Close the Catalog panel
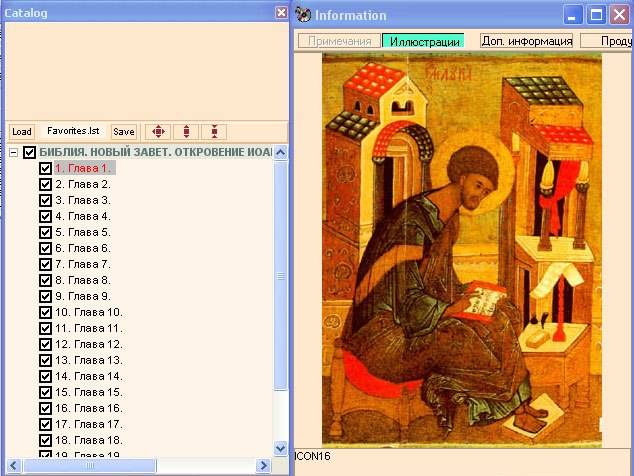 pos(281,13)
